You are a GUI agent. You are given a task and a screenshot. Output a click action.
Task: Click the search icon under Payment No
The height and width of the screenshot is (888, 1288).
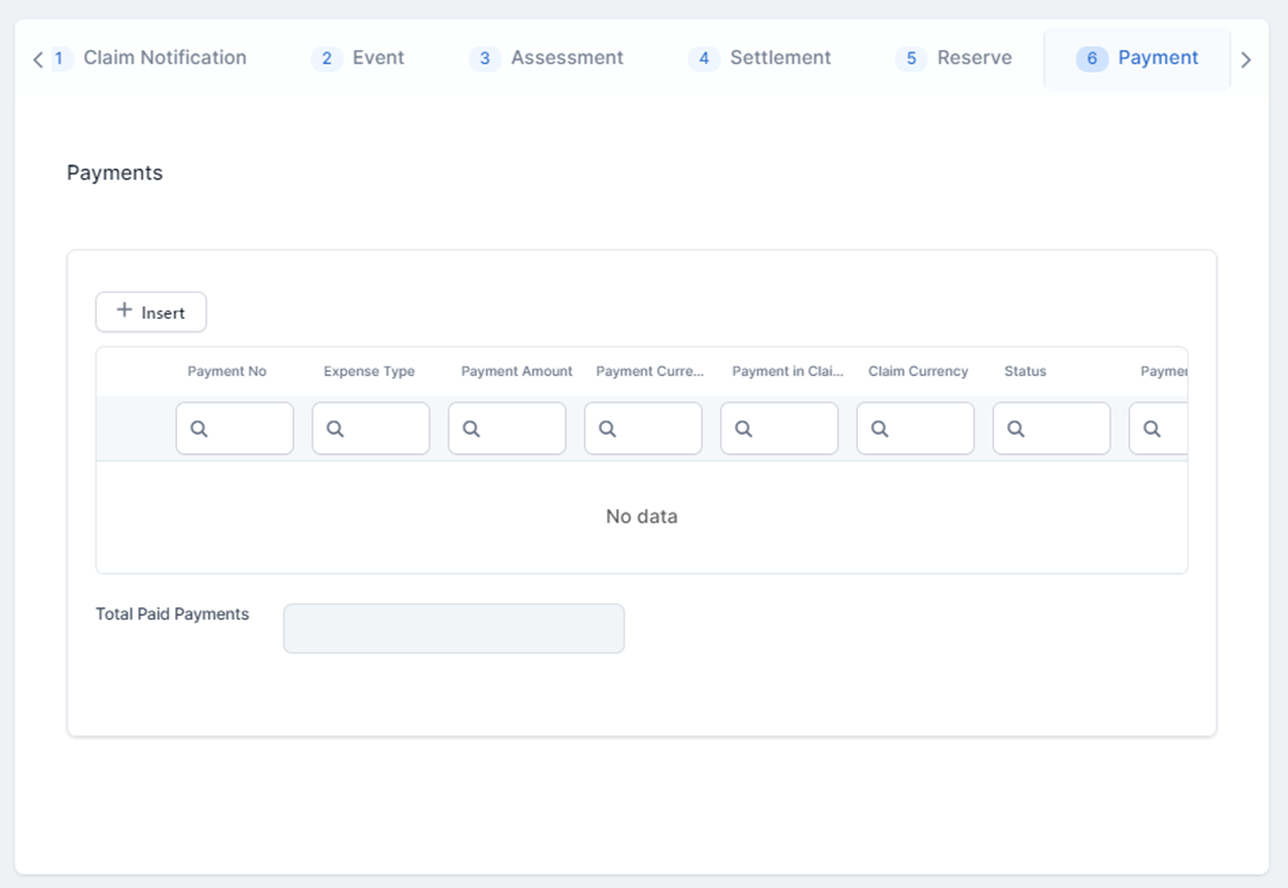199,429
